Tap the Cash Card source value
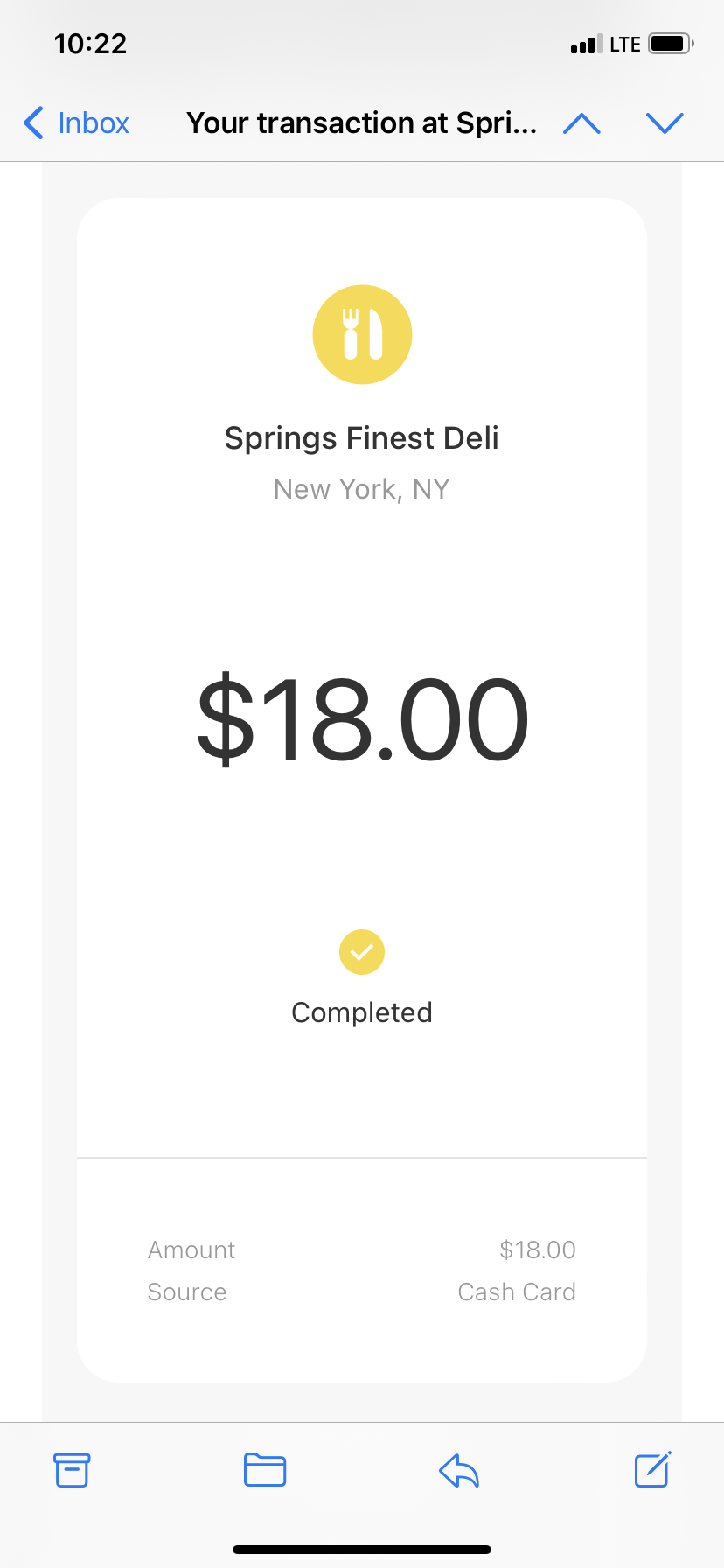Viewport: 724px width, 1568px height. click(x=517, y=1291)
